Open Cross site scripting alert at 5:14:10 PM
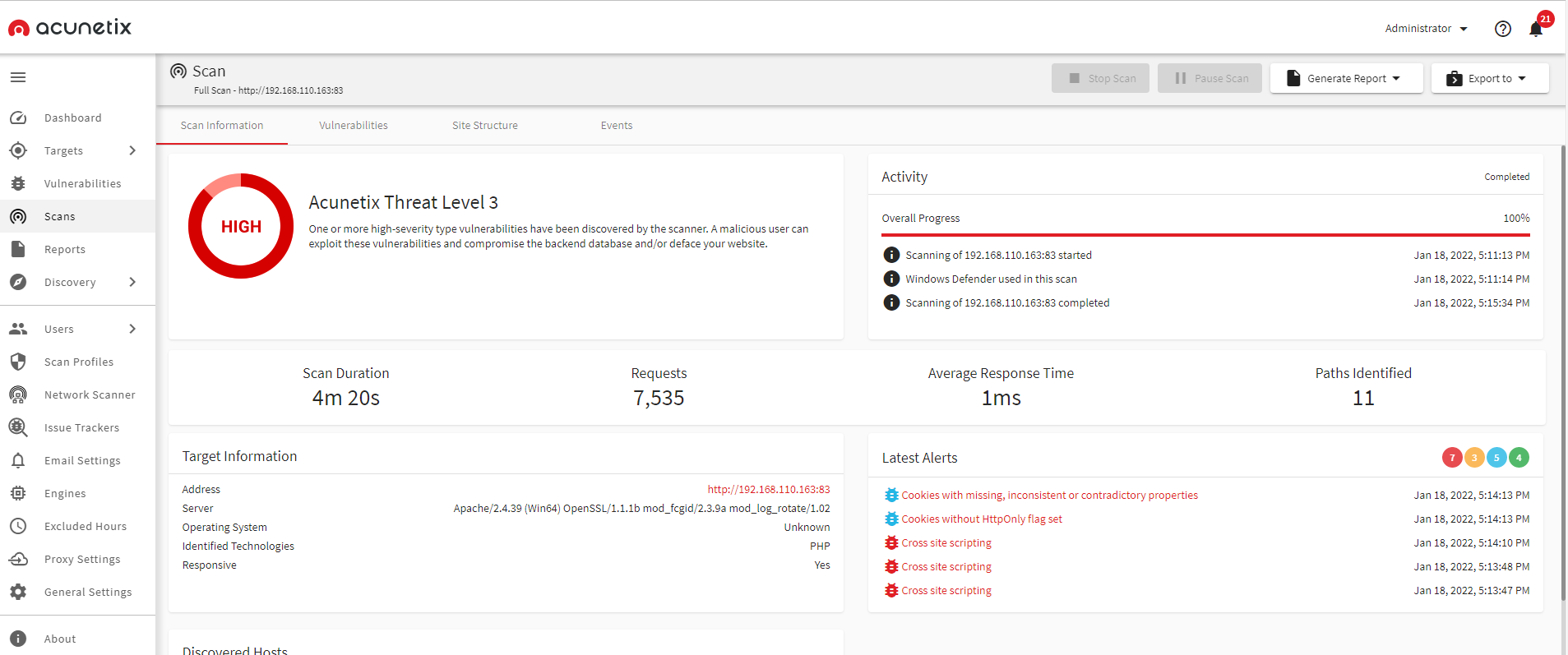Viewport: 1568px width, 655px height. point(946,542)
